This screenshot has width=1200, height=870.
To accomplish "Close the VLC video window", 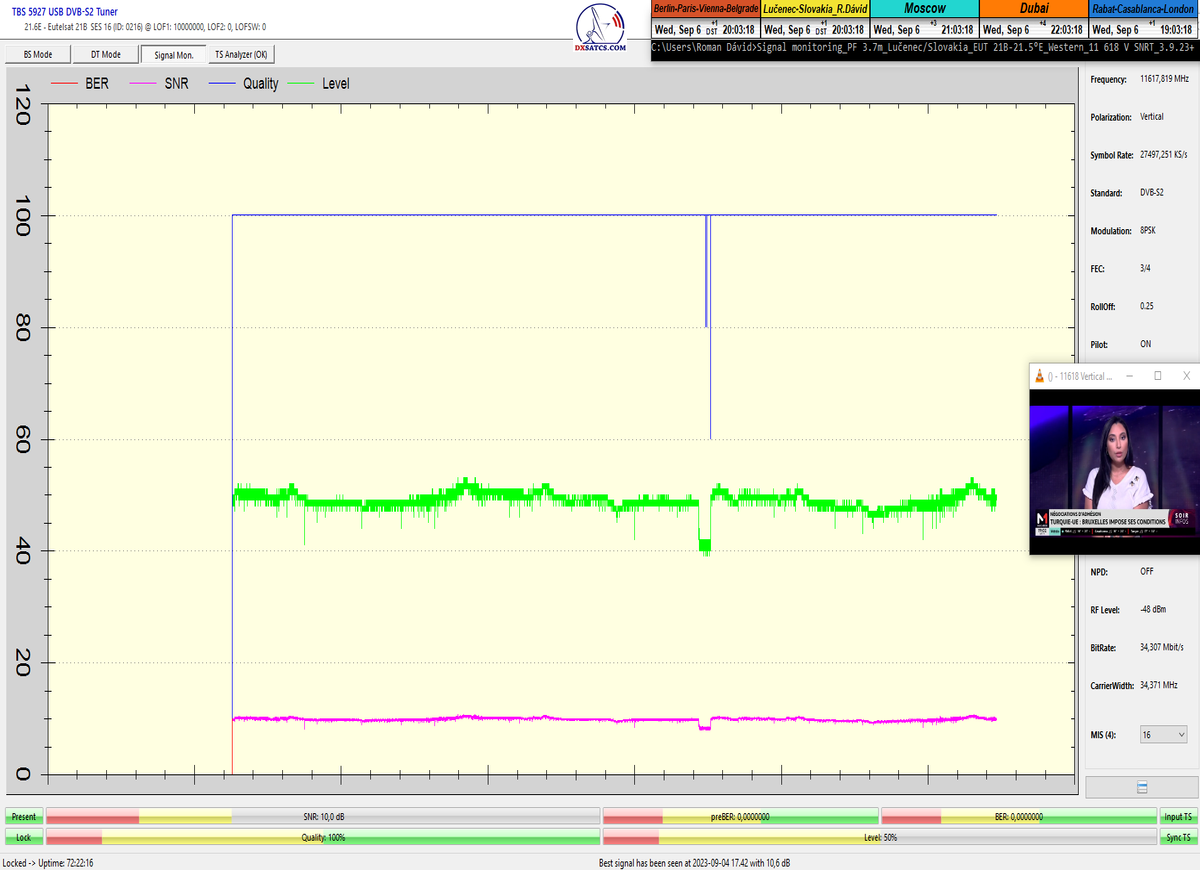I will click(1186, 376).
